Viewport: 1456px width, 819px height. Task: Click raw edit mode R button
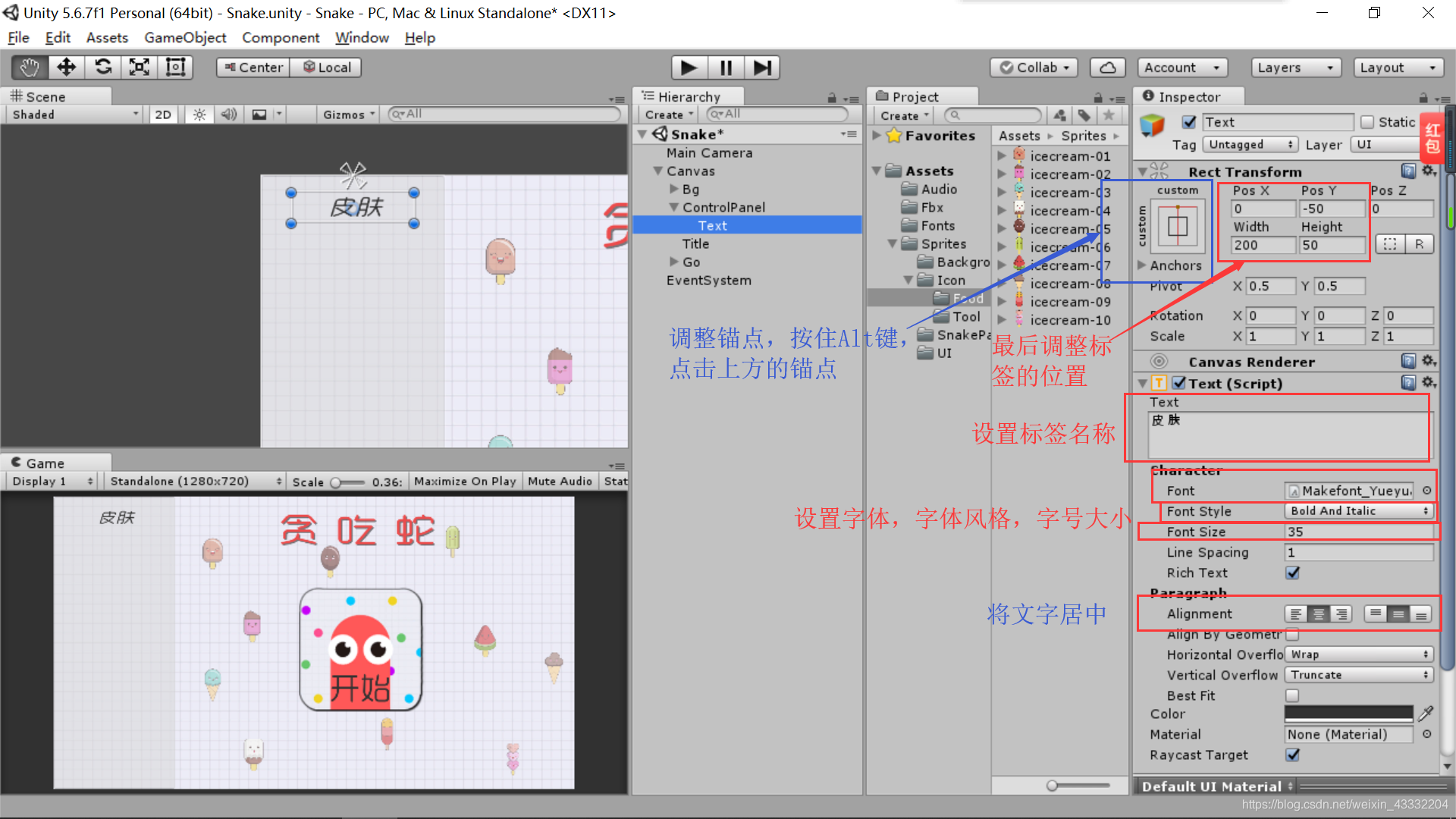(x=1419, y=244)
